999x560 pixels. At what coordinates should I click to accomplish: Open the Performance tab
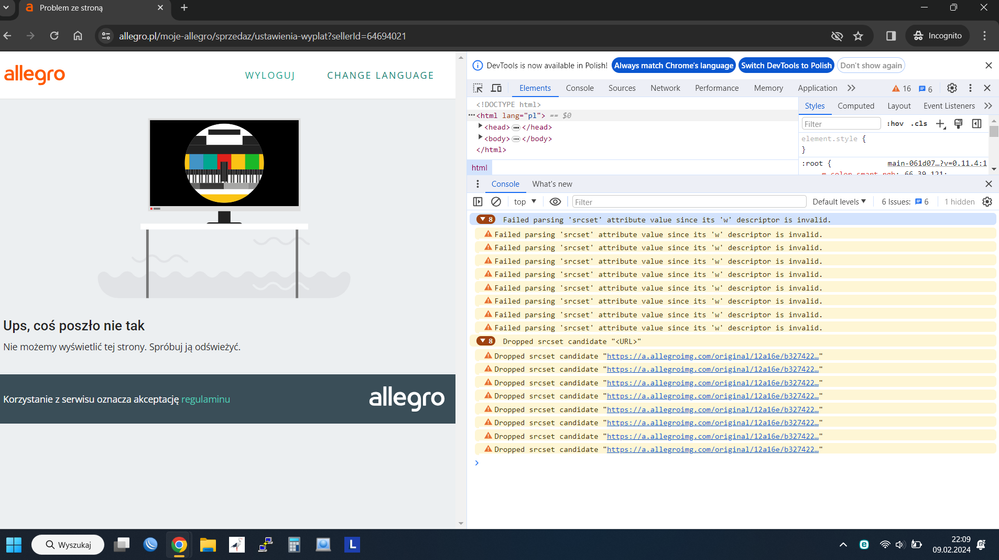[x=717, y=88]
